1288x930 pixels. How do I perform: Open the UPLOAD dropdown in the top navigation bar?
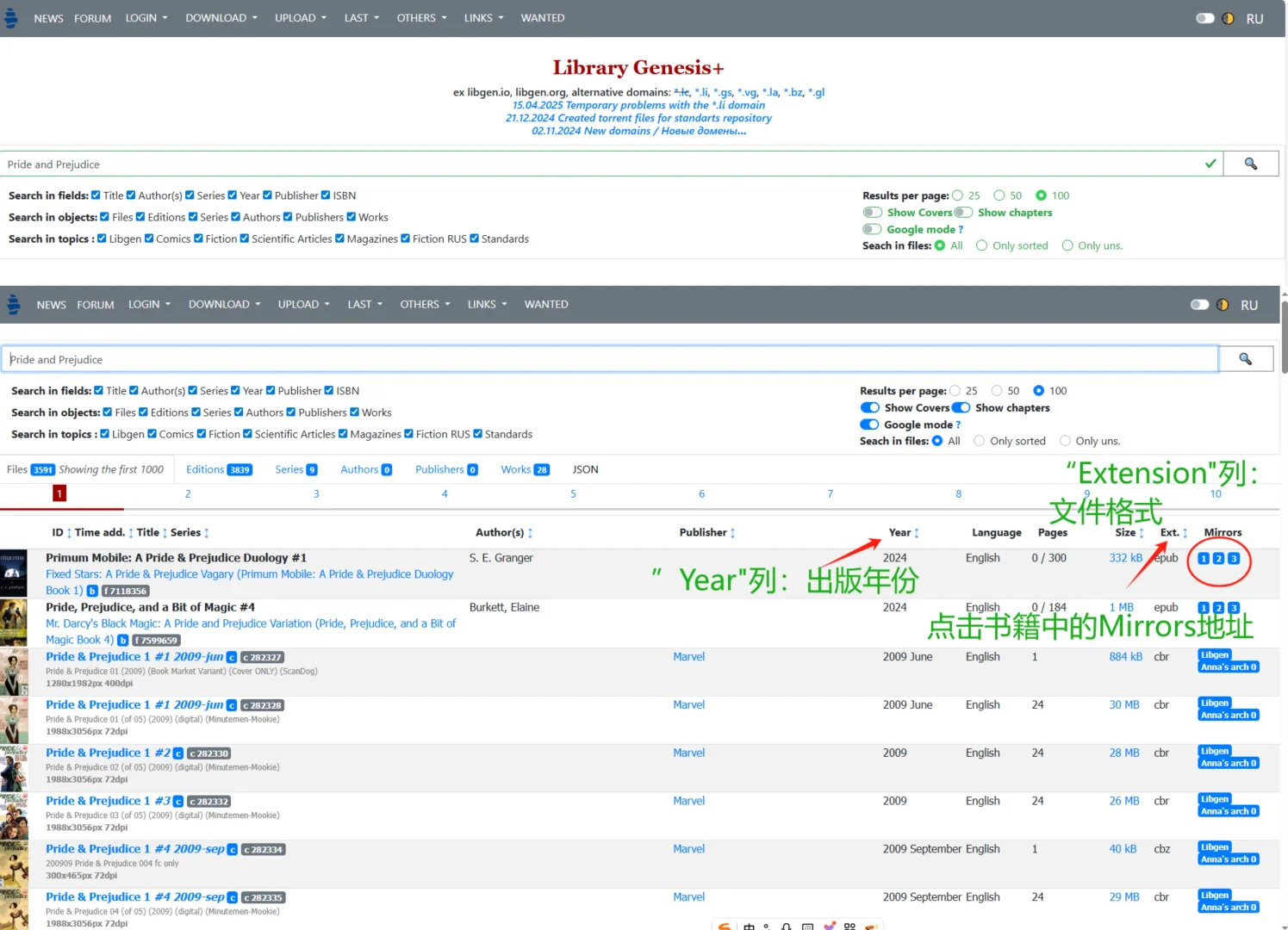301,18
